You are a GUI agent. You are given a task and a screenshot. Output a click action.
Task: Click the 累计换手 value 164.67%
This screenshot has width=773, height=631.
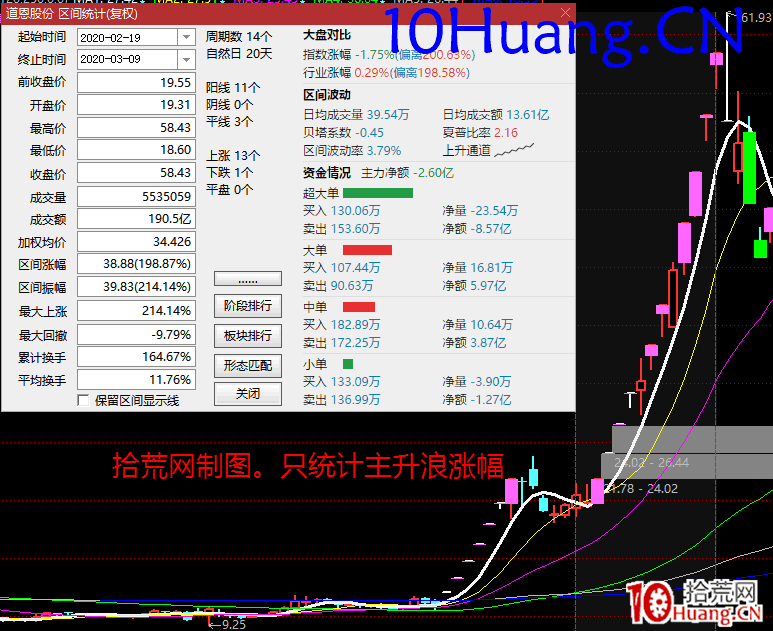coord(137,356)
